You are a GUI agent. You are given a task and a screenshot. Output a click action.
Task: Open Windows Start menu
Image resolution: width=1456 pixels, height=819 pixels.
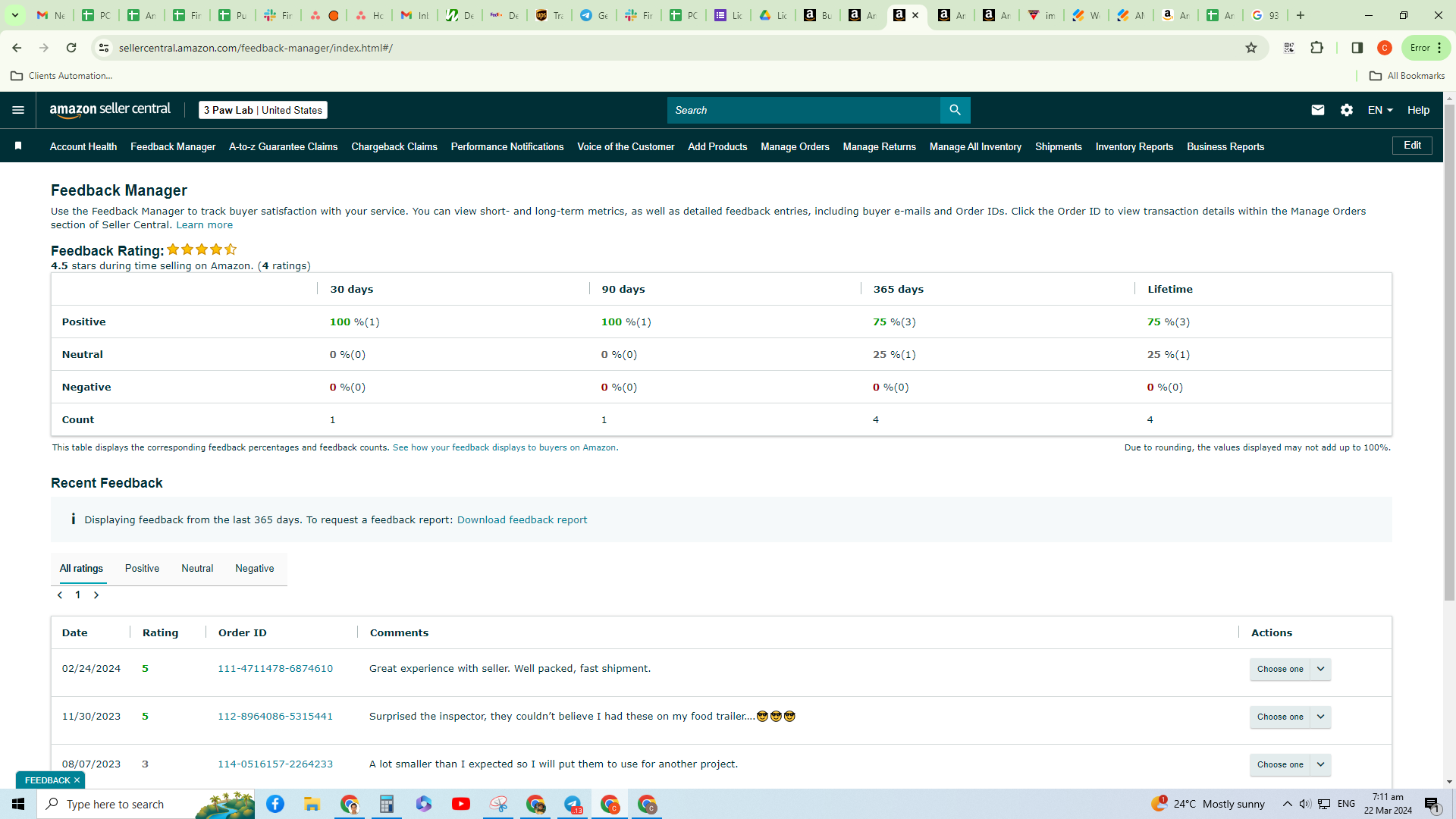pos(18,804)
